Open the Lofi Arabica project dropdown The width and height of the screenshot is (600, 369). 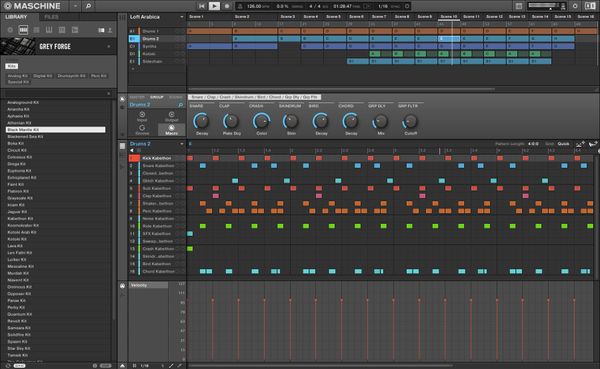(181, 17)
